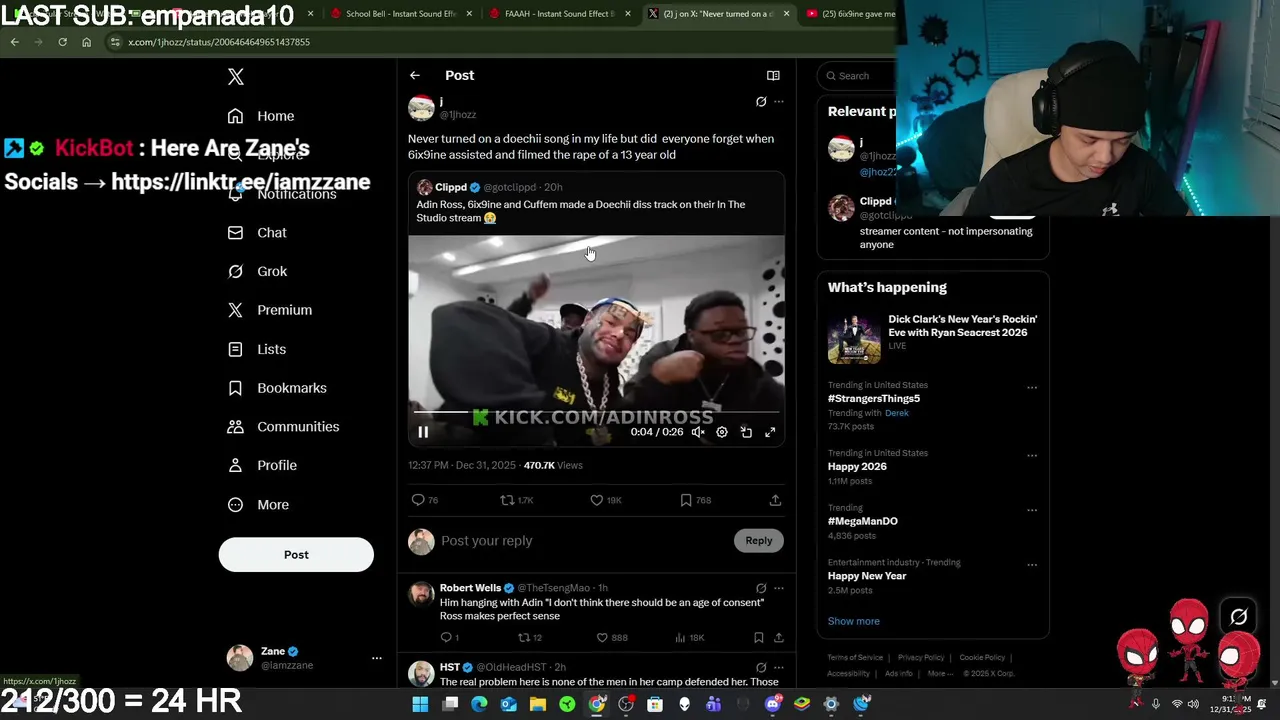
Task: Click the Post your reply field
Action: pyautogui.click(x=585, y=541)
